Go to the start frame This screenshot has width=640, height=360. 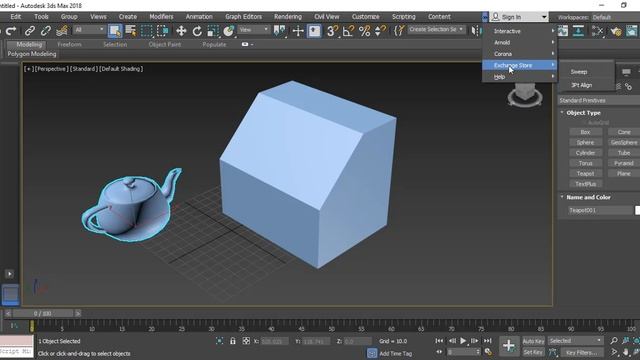click(x=439, y=340)
